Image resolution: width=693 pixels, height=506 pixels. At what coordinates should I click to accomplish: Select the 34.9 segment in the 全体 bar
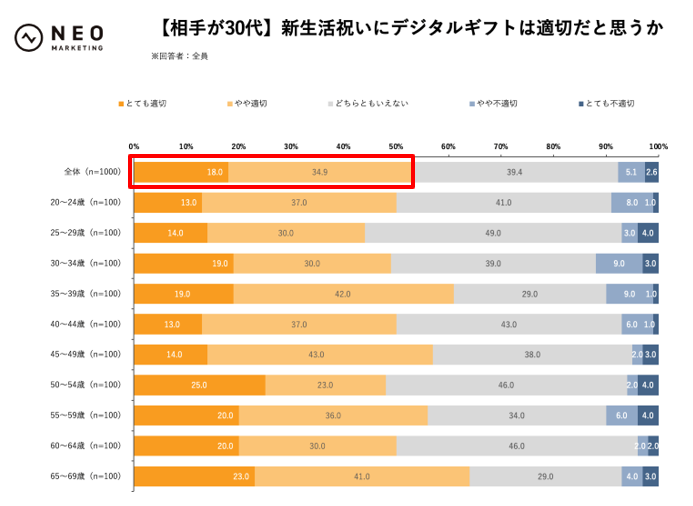320,172
